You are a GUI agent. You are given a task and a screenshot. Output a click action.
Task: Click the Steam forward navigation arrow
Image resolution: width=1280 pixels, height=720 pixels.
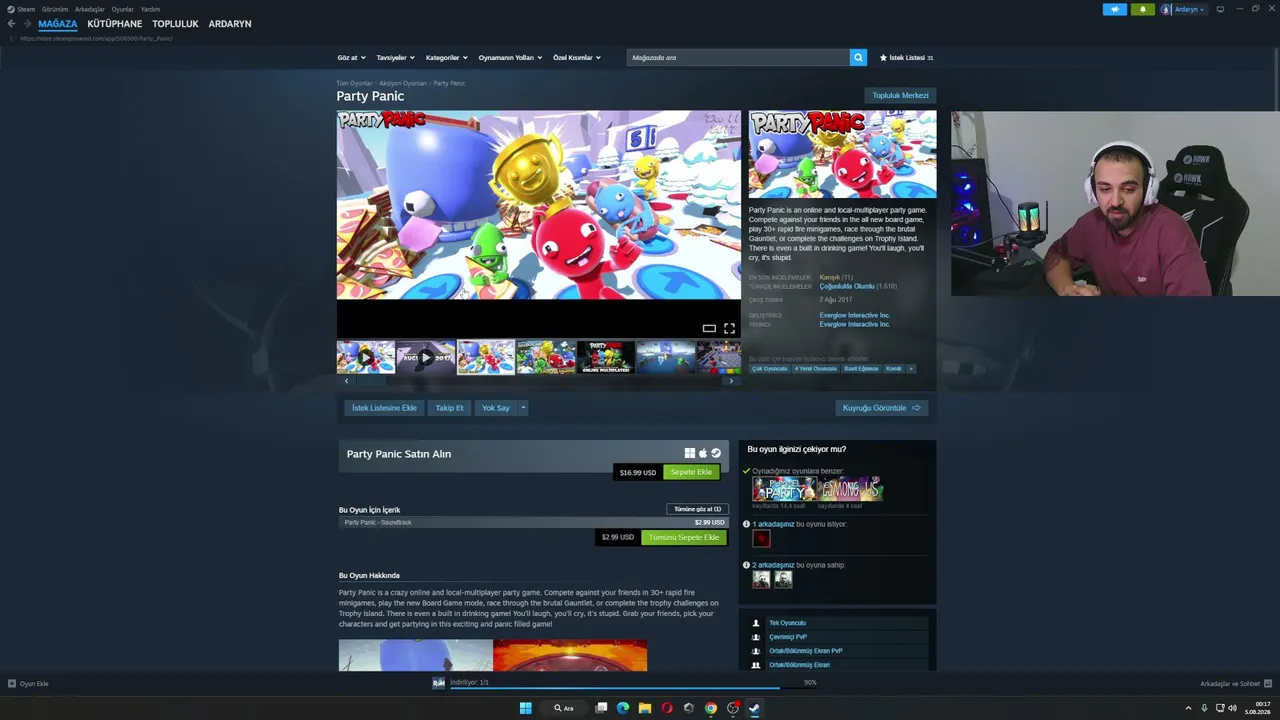[26, 24]
